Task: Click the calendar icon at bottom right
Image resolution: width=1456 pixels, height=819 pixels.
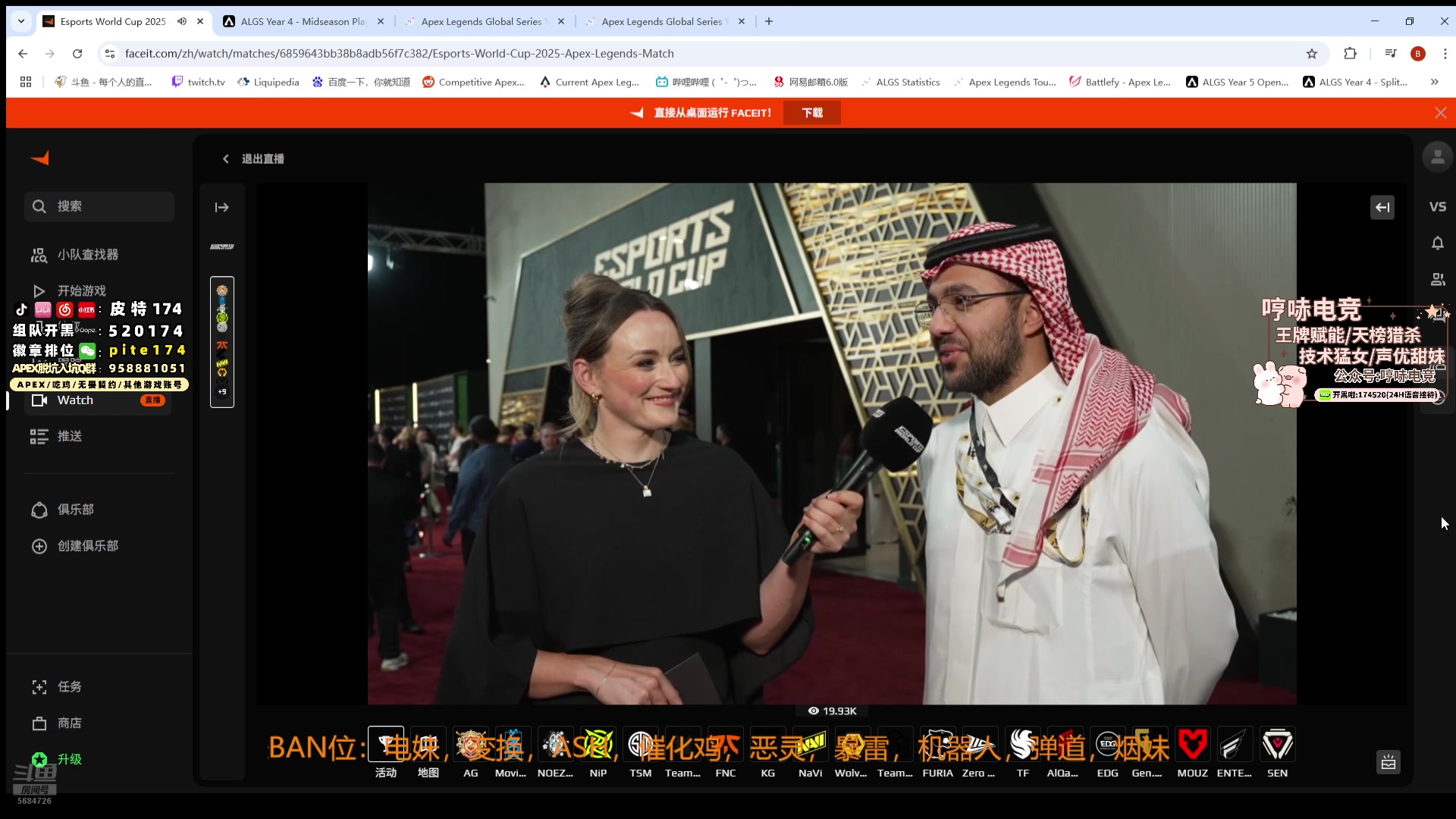Action: (1388, 763)
